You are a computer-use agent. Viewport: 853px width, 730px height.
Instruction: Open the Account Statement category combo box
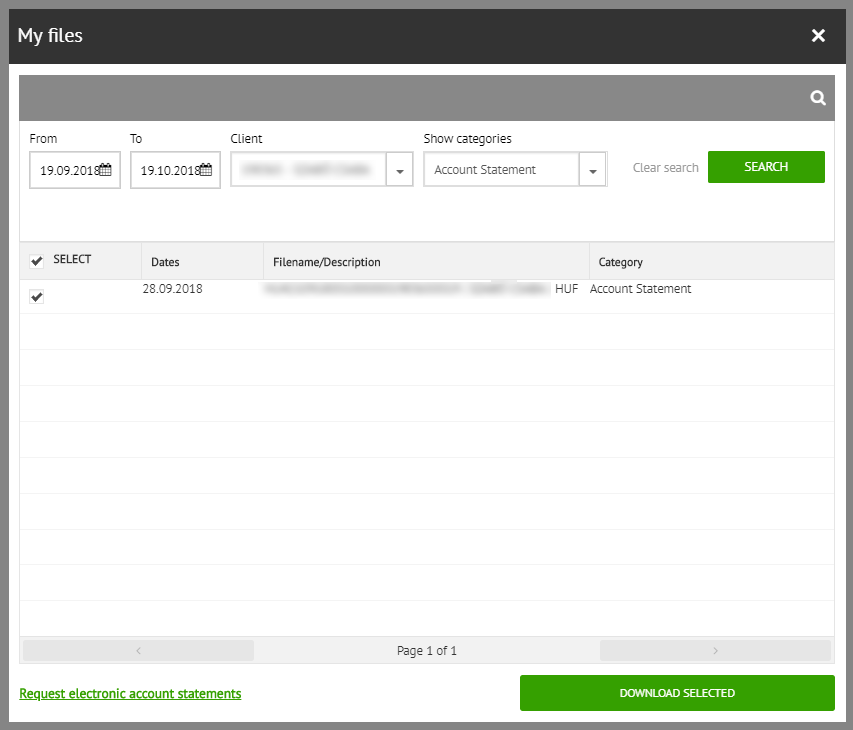(x=501, y=170)
